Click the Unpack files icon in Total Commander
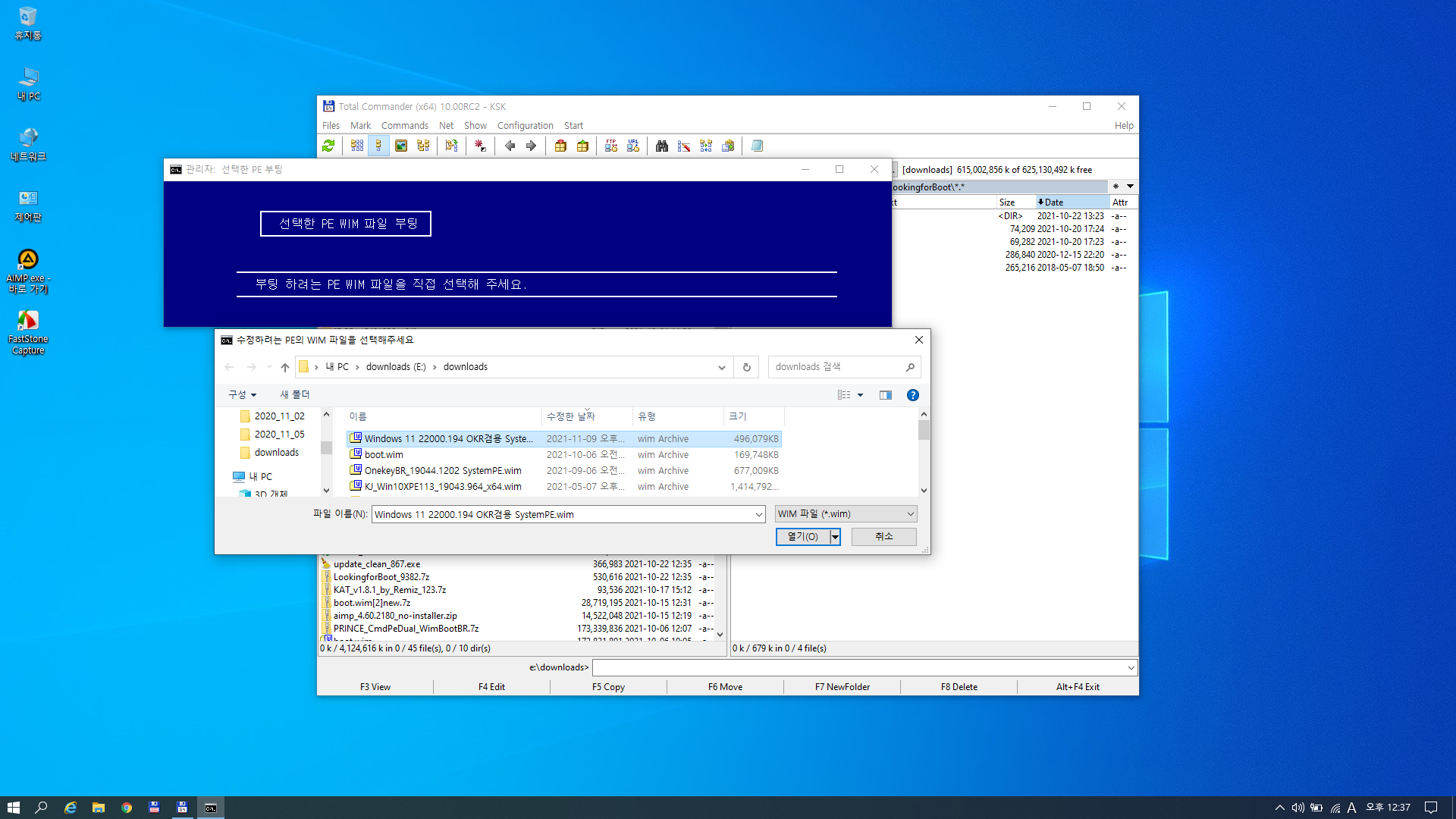 coord(582,146)
